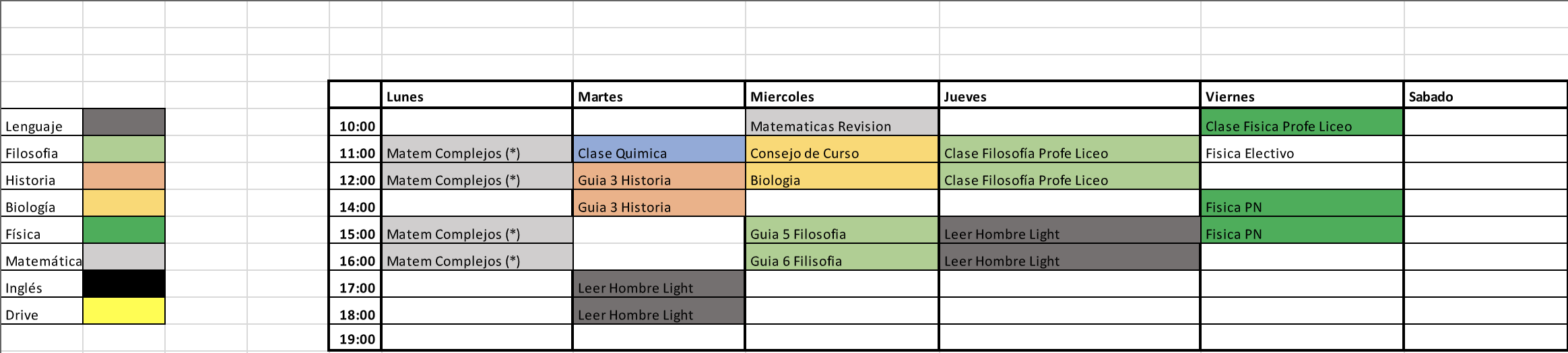This screenshot has height=353, width=1568.
Task: Click the 14:00 time cell
Action: tap(356, 203)
